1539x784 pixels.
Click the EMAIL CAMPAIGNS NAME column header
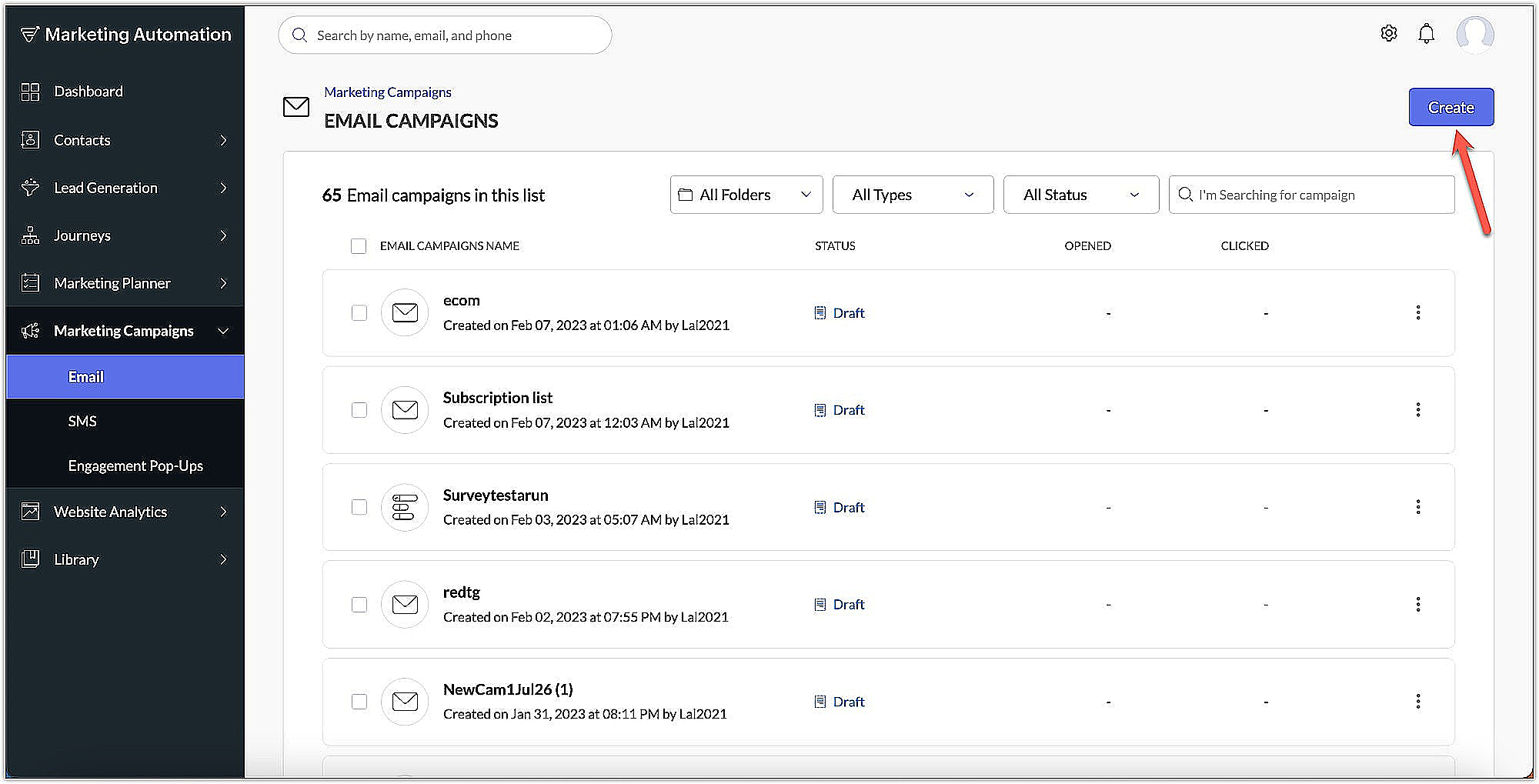tap(449, 246)
